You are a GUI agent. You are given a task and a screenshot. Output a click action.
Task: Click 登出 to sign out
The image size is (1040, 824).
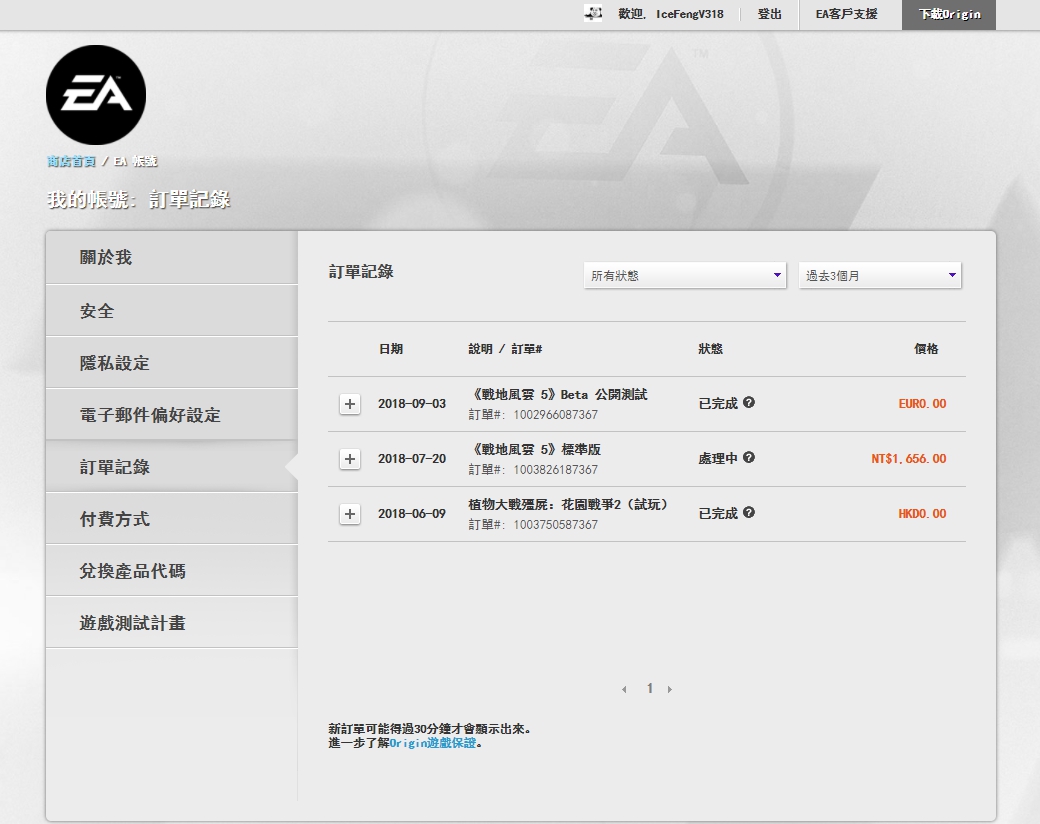pyautogui.click(x=769, y=14)
